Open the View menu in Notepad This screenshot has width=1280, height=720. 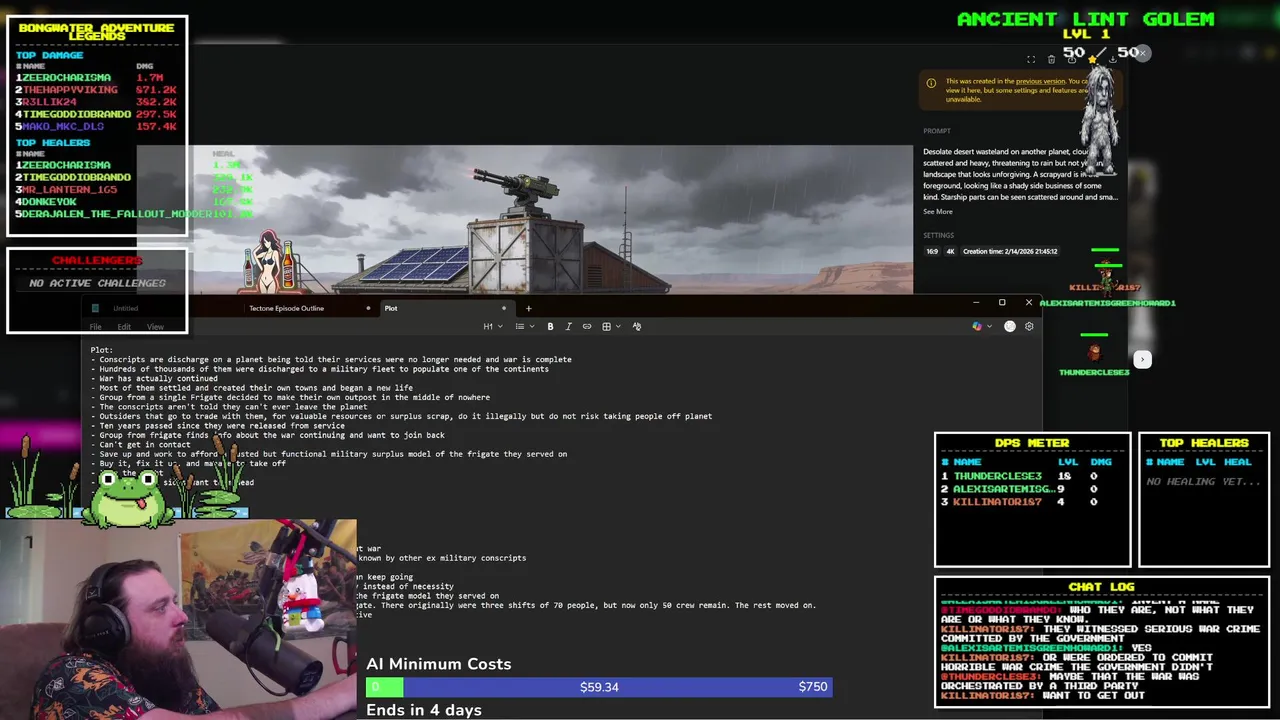[x=155, y=327]
